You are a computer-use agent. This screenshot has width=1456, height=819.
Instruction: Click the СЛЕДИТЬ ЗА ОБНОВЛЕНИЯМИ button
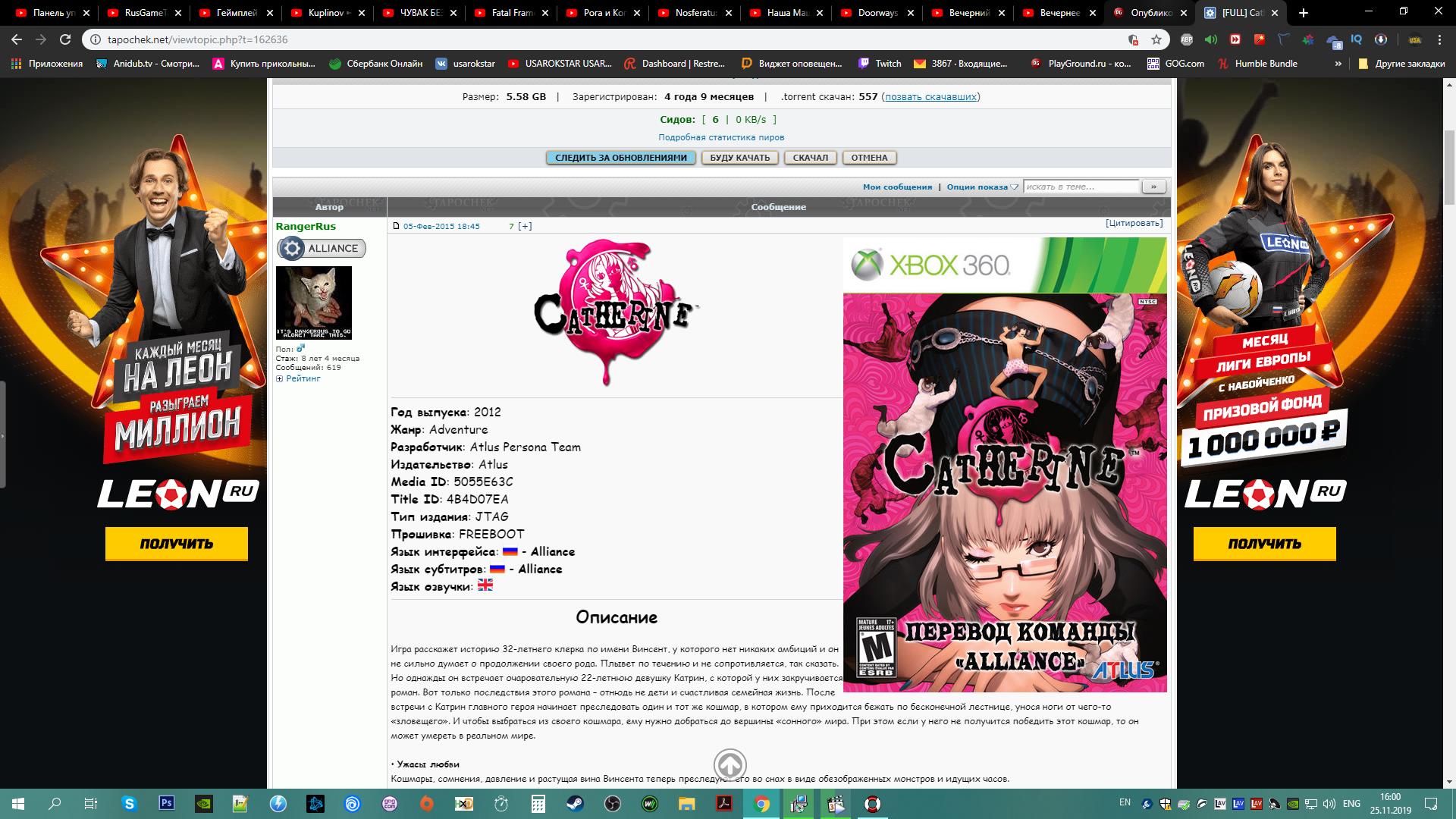tap(620, 158)
